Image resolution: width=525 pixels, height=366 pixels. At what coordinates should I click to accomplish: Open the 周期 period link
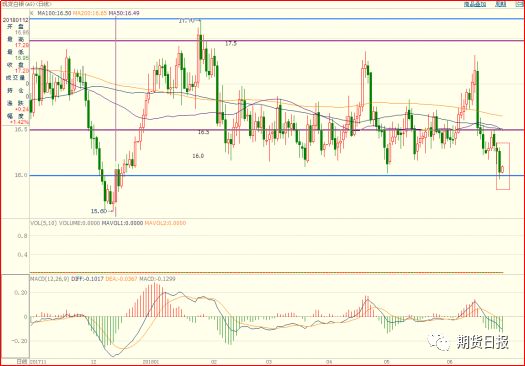click(500, 4)
